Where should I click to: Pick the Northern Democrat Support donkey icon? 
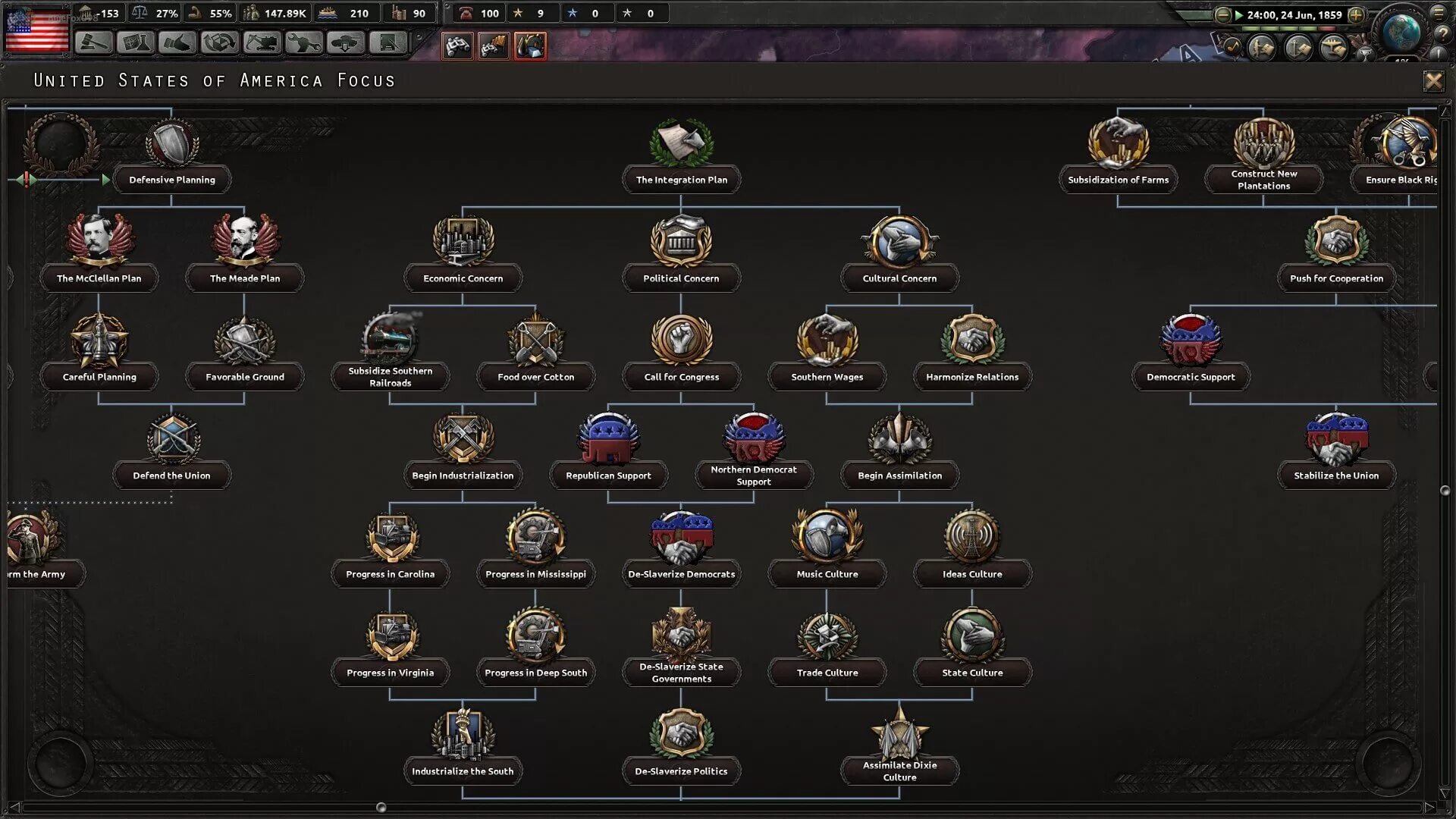click(754, 437)
